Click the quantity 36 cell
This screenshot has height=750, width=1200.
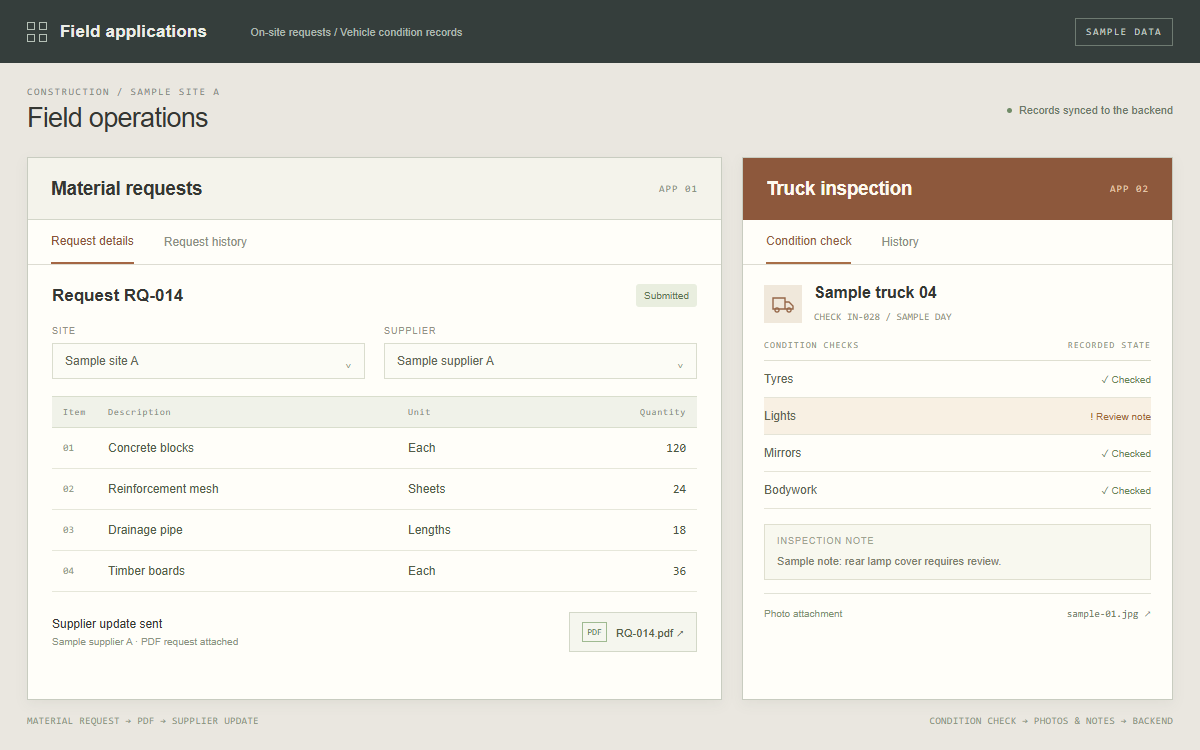click(679, 571)
